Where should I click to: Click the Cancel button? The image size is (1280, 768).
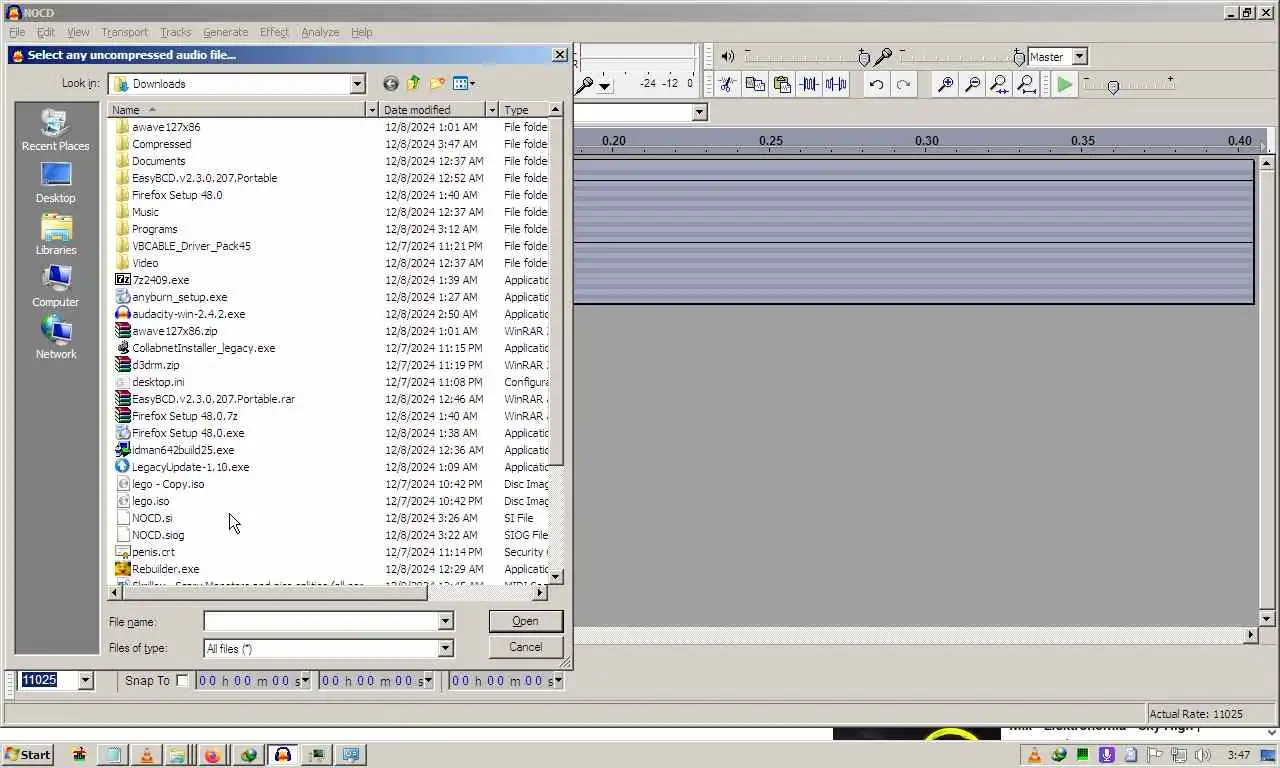[x=525, y=647]
